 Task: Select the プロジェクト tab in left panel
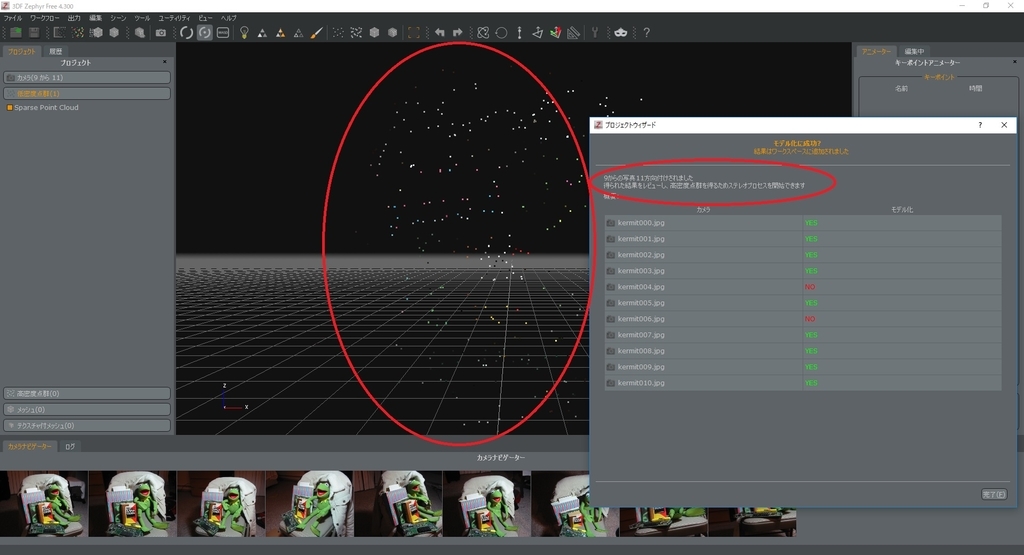(x=22, y=51)
